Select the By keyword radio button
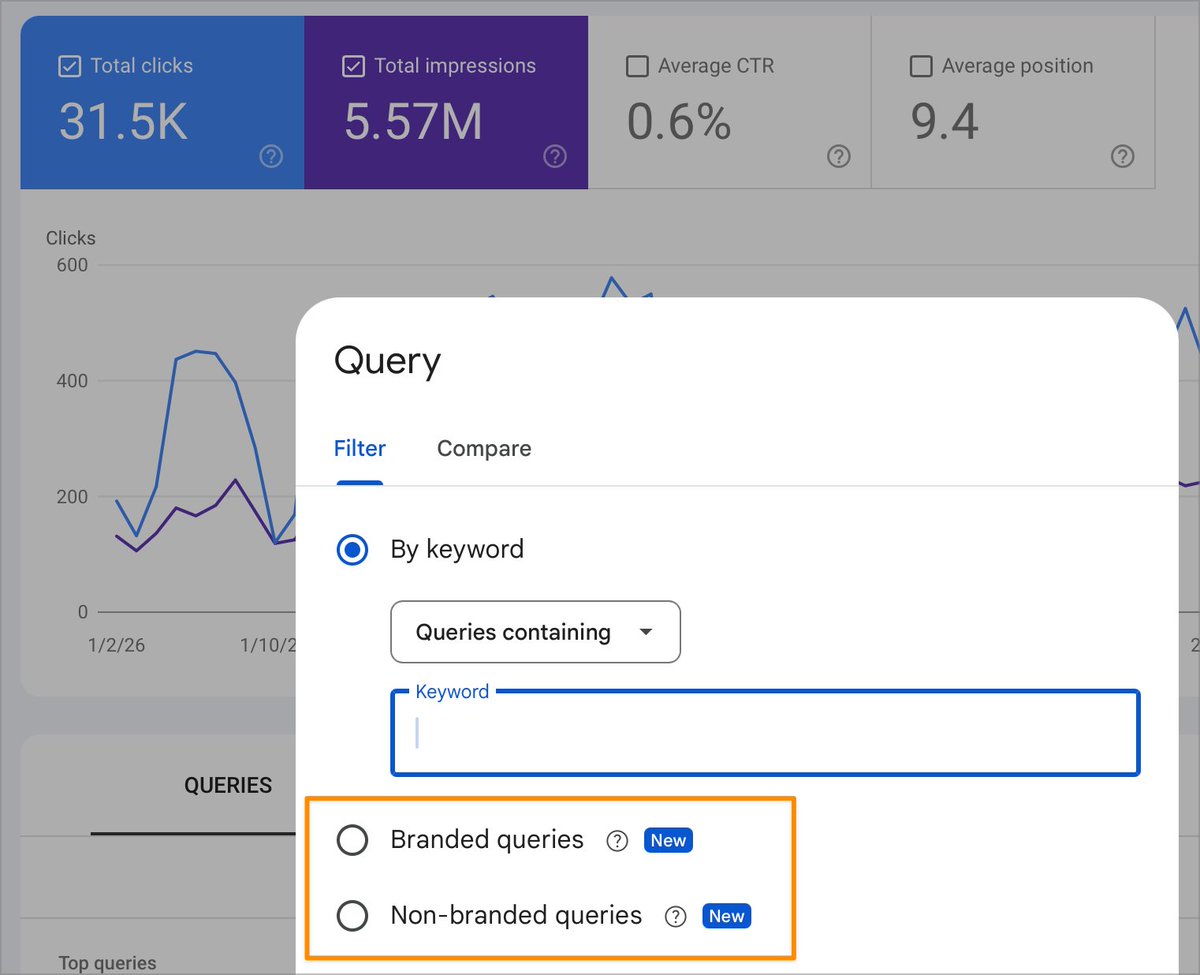This screenshot has width=1200, height=975. pos(352,549)
